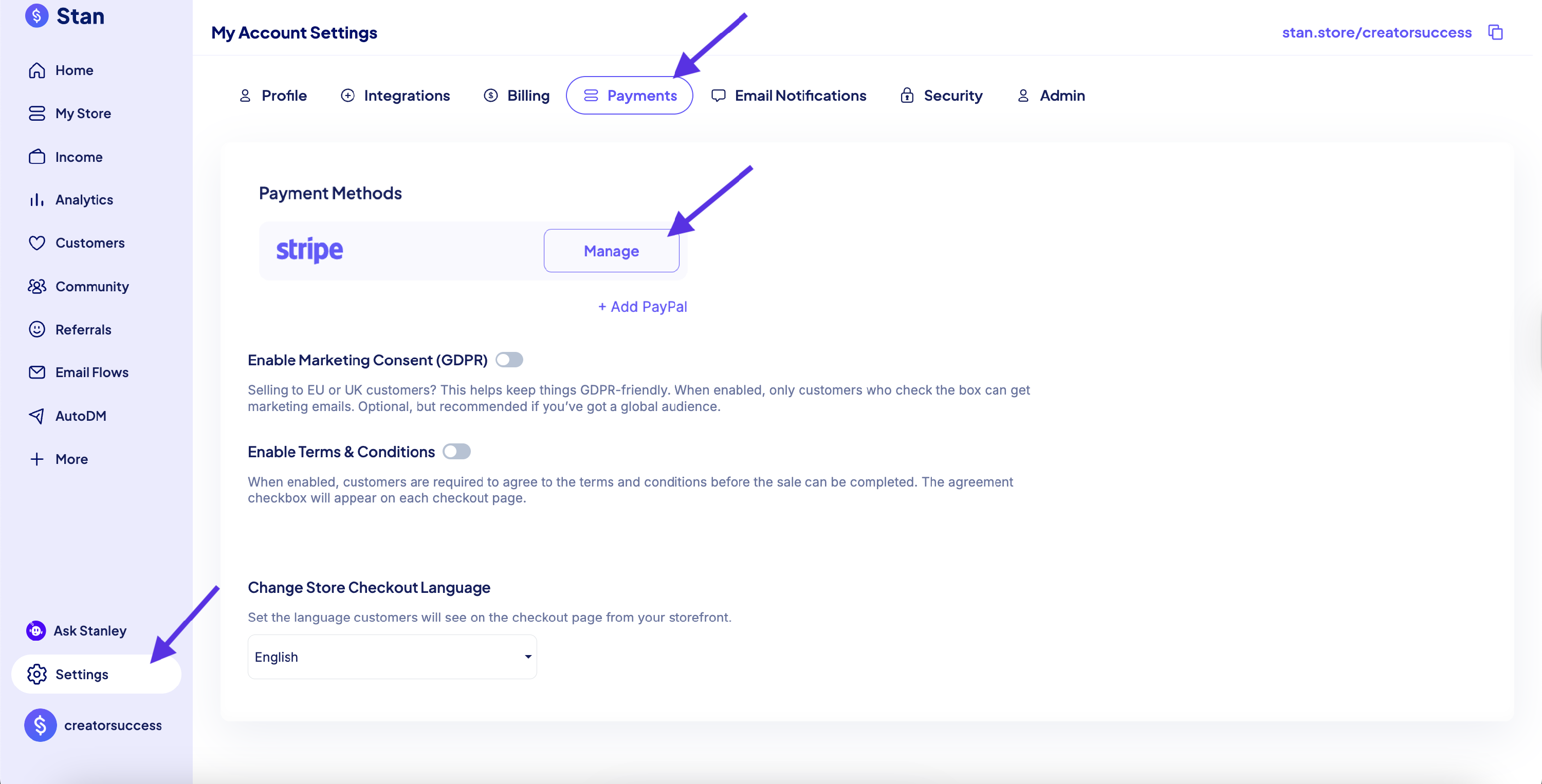This screenshot has width=1542, height=784.
Task: Open the Security tab
Action: click(x=942, y=96)
